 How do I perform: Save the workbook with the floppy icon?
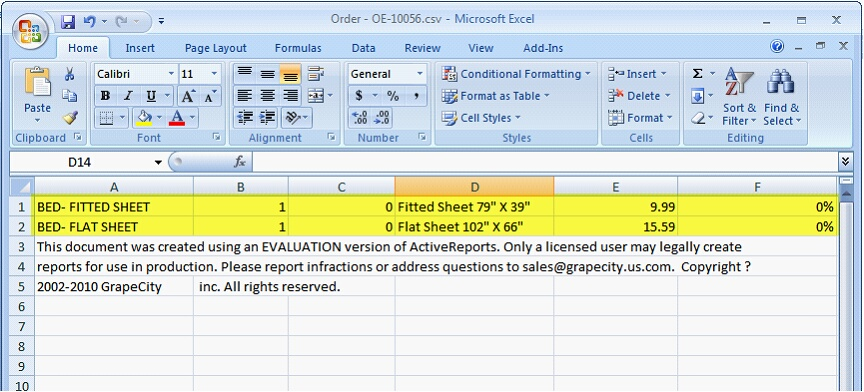[x=68, y=22]
